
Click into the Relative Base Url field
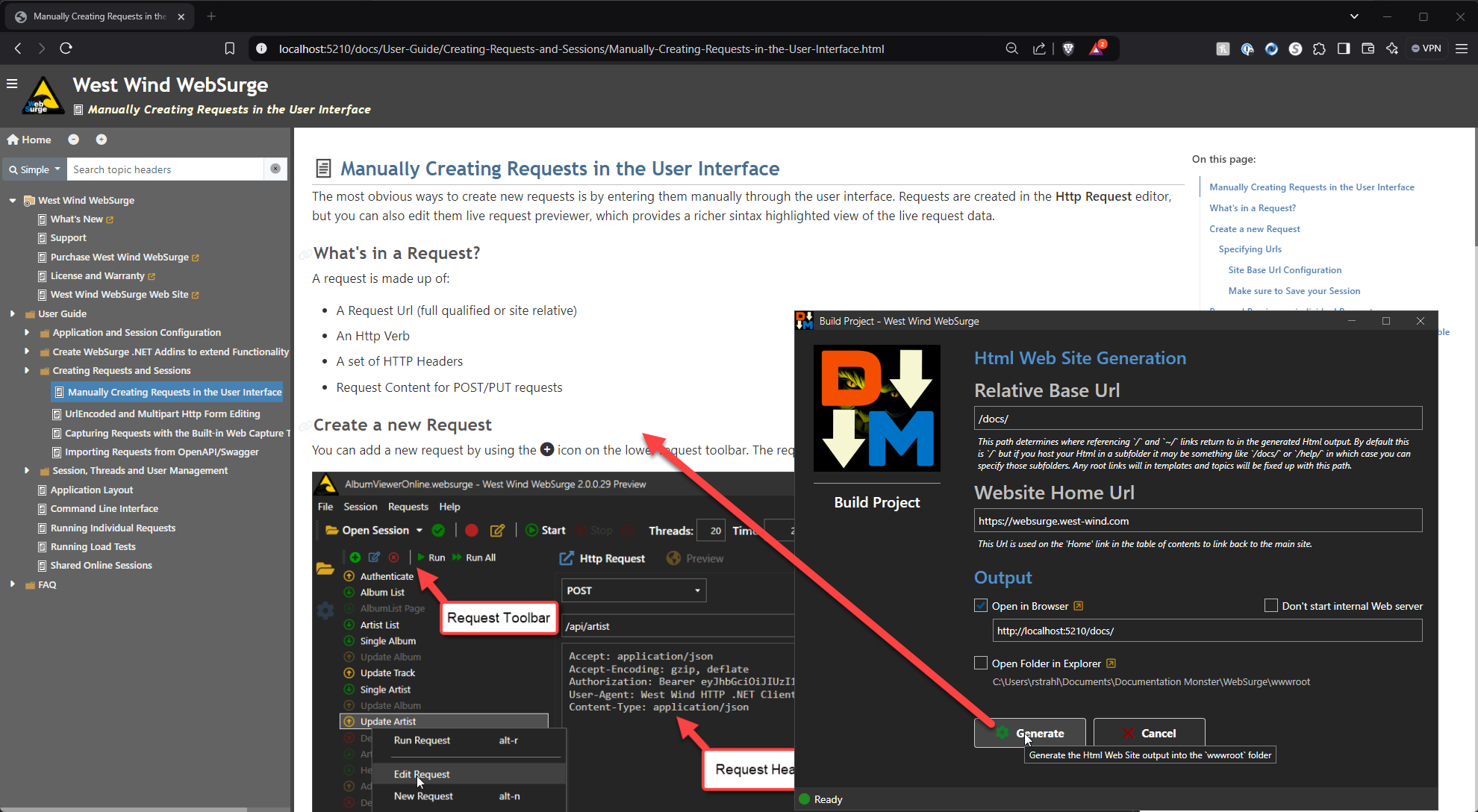(x=1198, y=418)
